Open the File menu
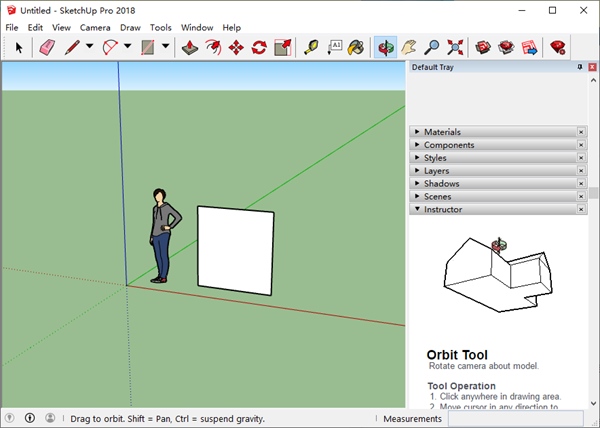600x428 pixels. 12,28
